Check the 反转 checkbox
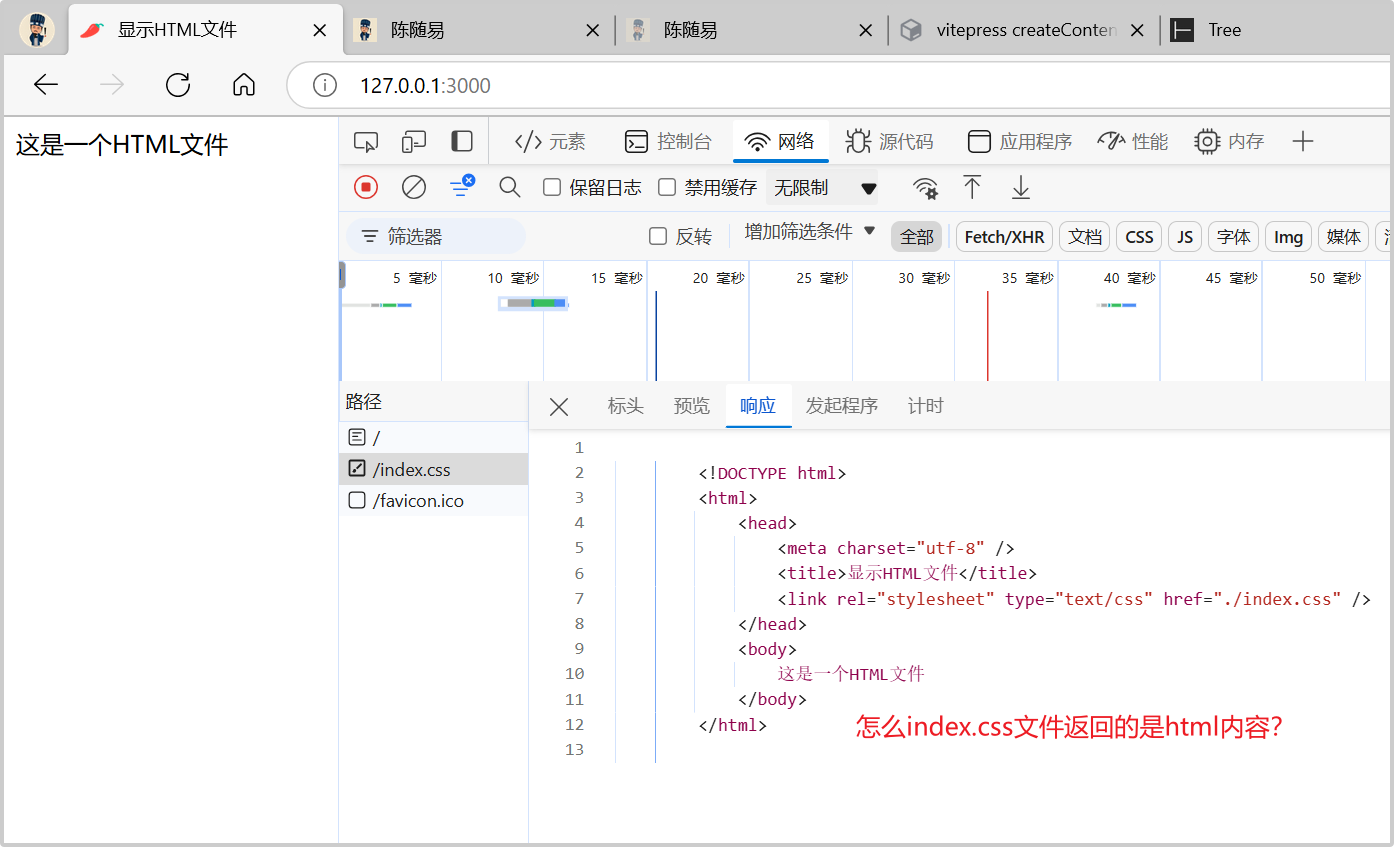1394x847 pixels. (658, 236)
